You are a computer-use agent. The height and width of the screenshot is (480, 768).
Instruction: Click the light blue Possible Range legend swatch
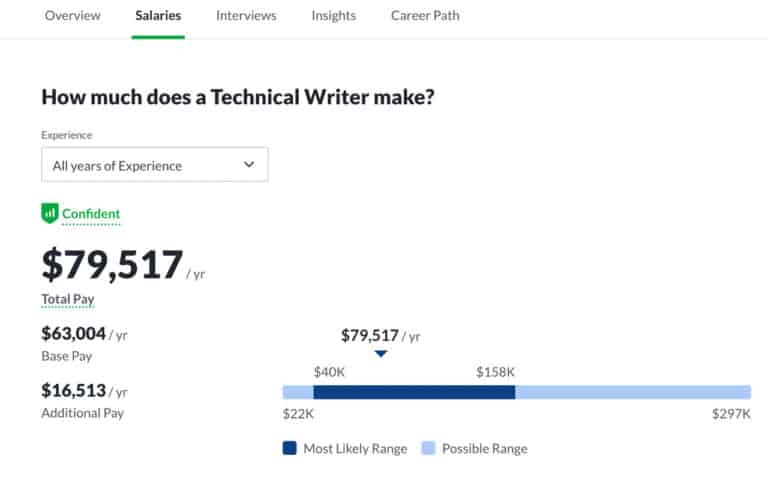428,449
